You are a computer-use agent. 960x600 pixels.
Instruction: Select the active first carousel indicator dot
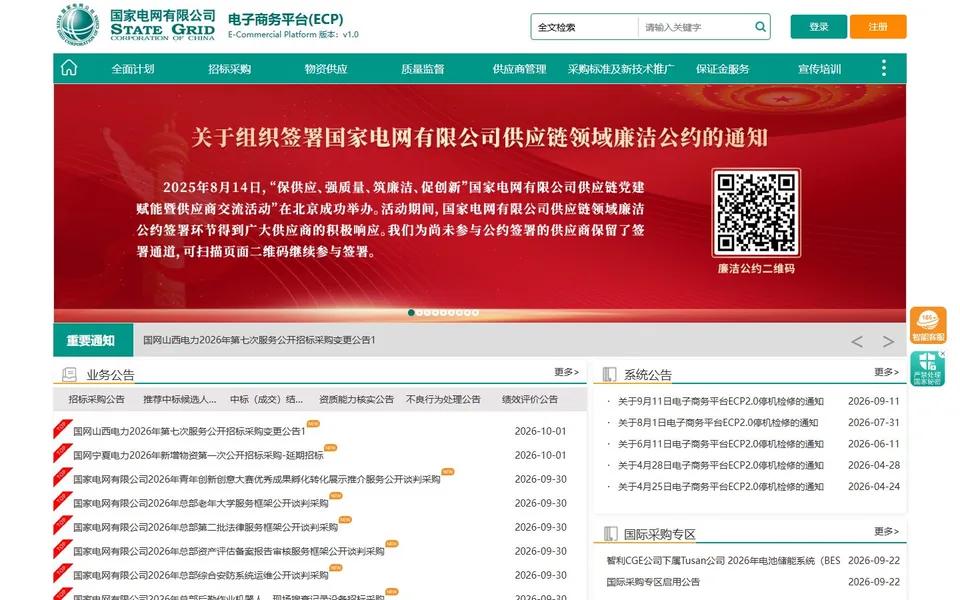click(x=411, y=312)
